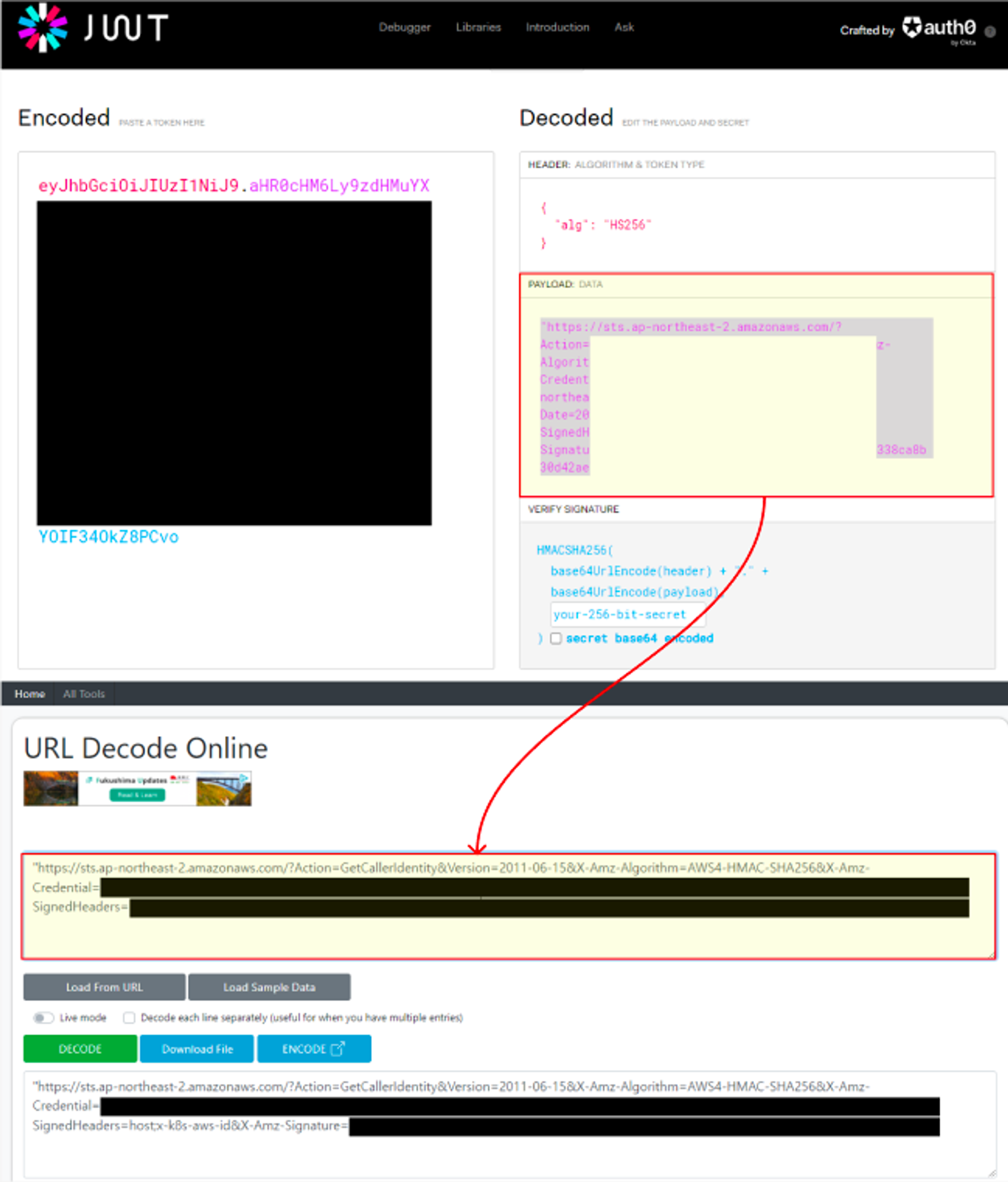Enable secret base64 encoded checkbox
The height and width of the screenshot is (1182, 1008).
[555, 638]
